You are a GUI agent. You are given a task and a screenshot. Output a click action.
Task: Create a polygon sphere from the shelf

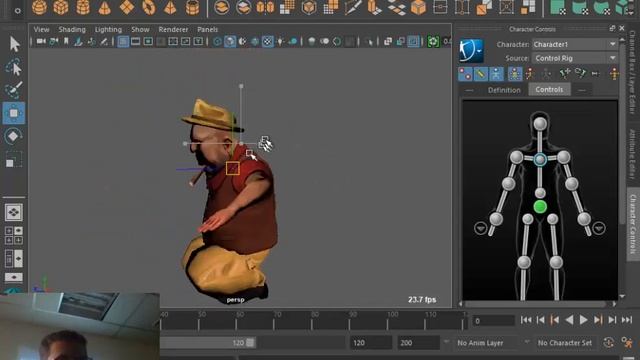pos(39,7)
